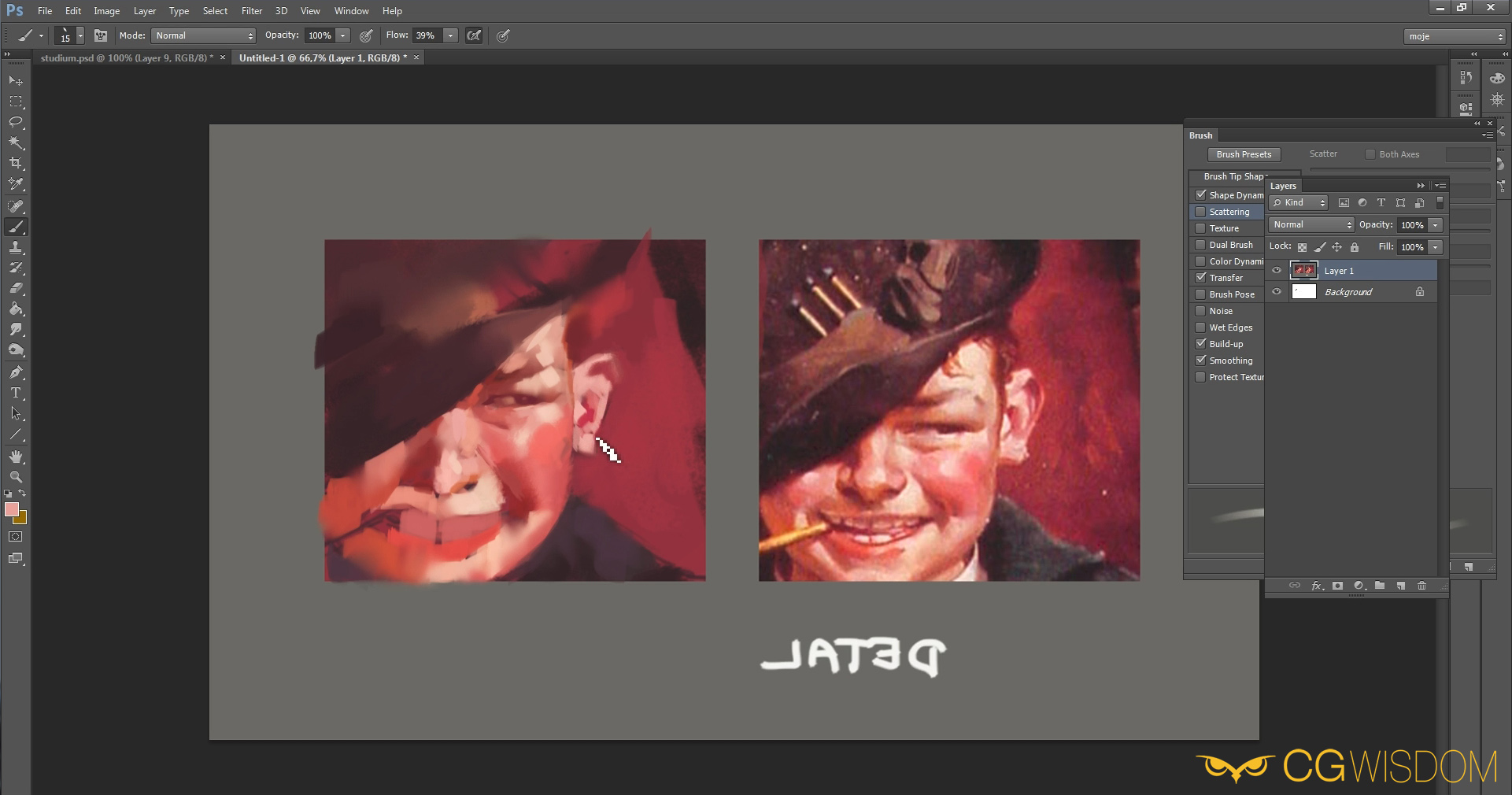
Task: Open the brush Mode dropdown
Action: pos(204,35)
